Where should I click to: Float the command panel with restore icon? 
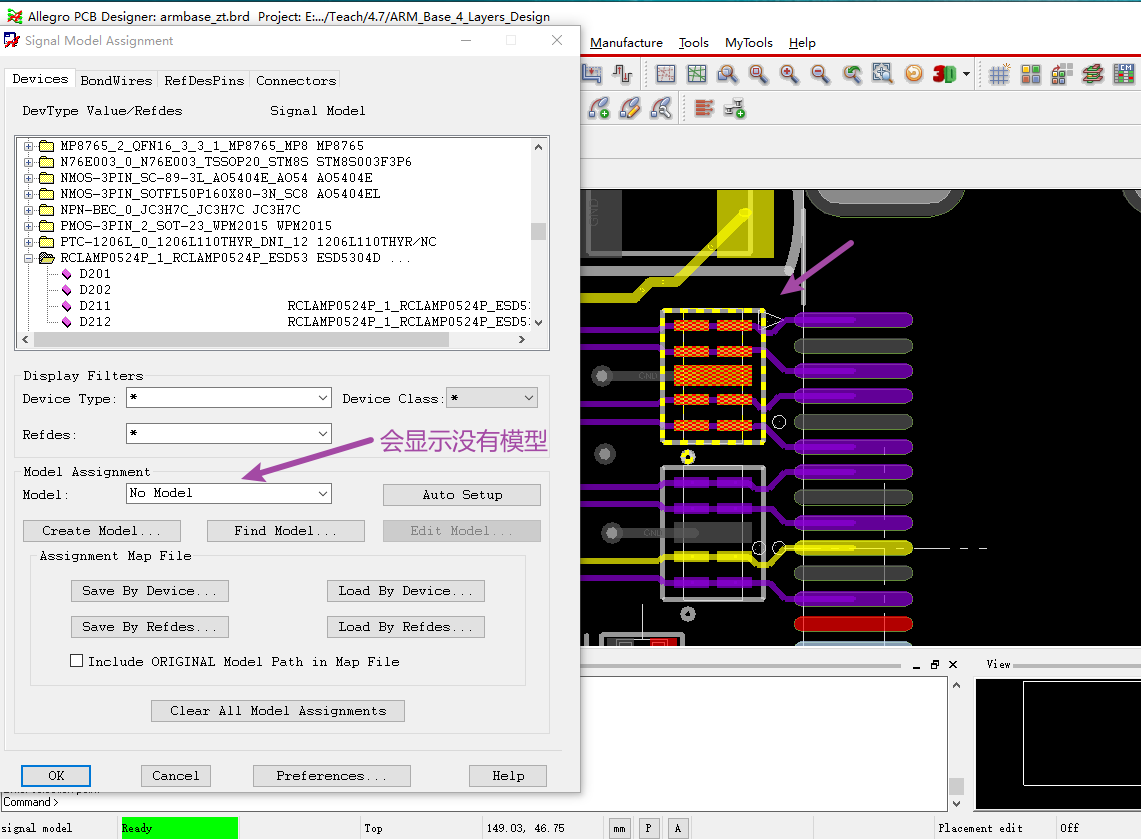tap(935, 664)
